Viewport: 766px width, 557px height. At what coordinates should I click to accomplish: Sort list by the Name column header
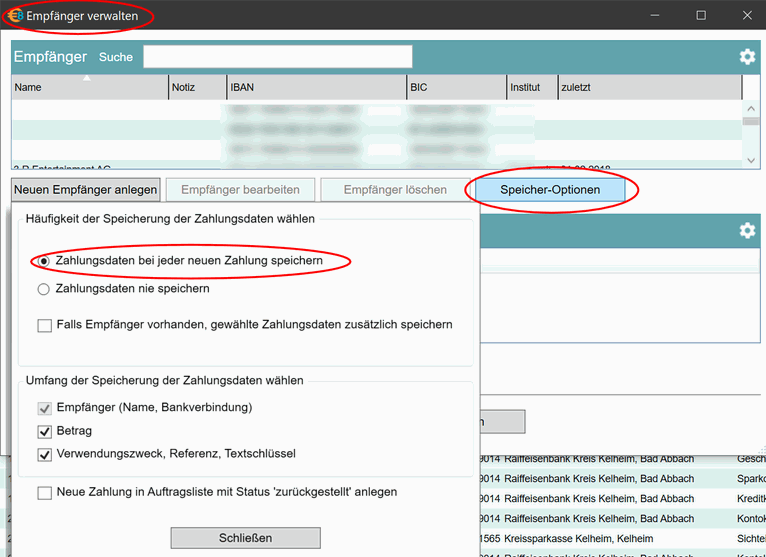(90, 88)
